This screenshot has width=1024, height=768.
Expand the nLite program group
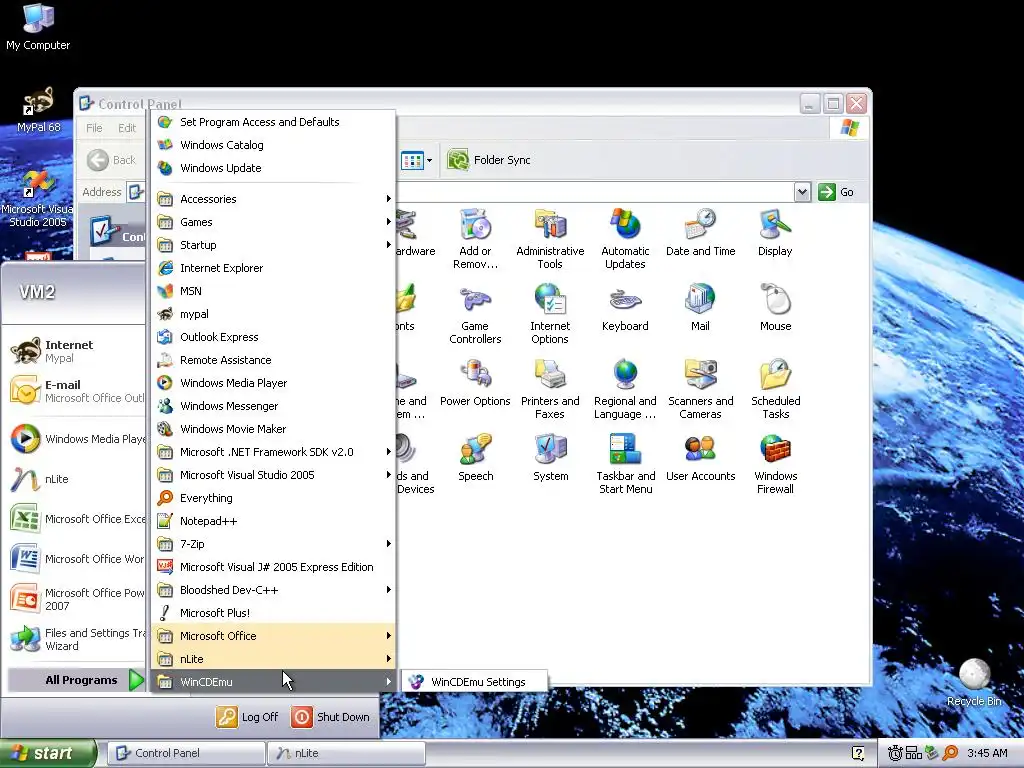273,659
